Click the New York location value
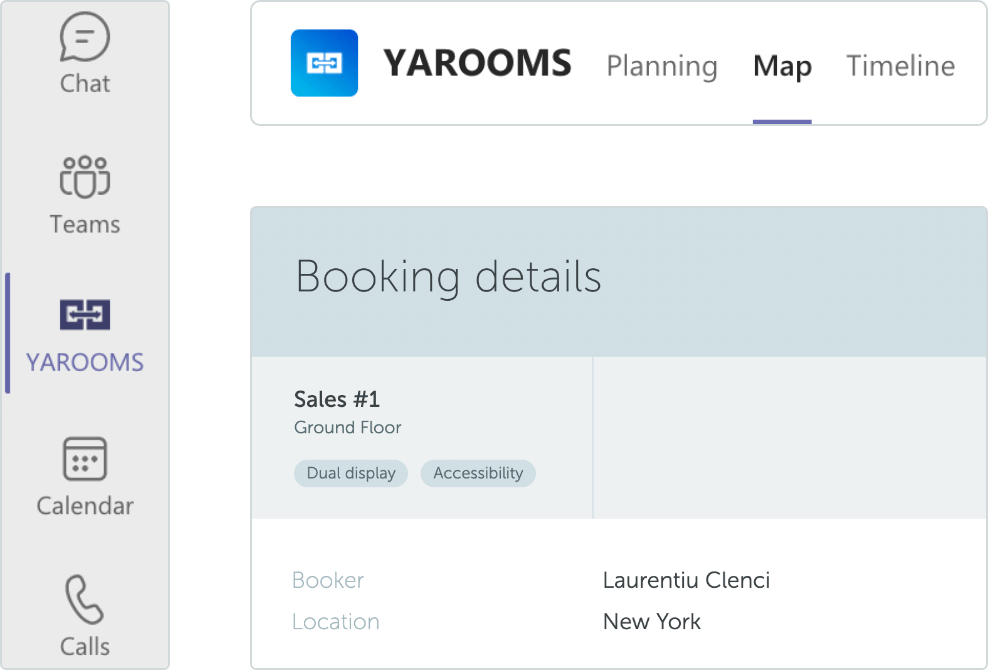Image resolution: width=988 pixels, height=670 pixels. pyautogui.click(x=652, y=621)
